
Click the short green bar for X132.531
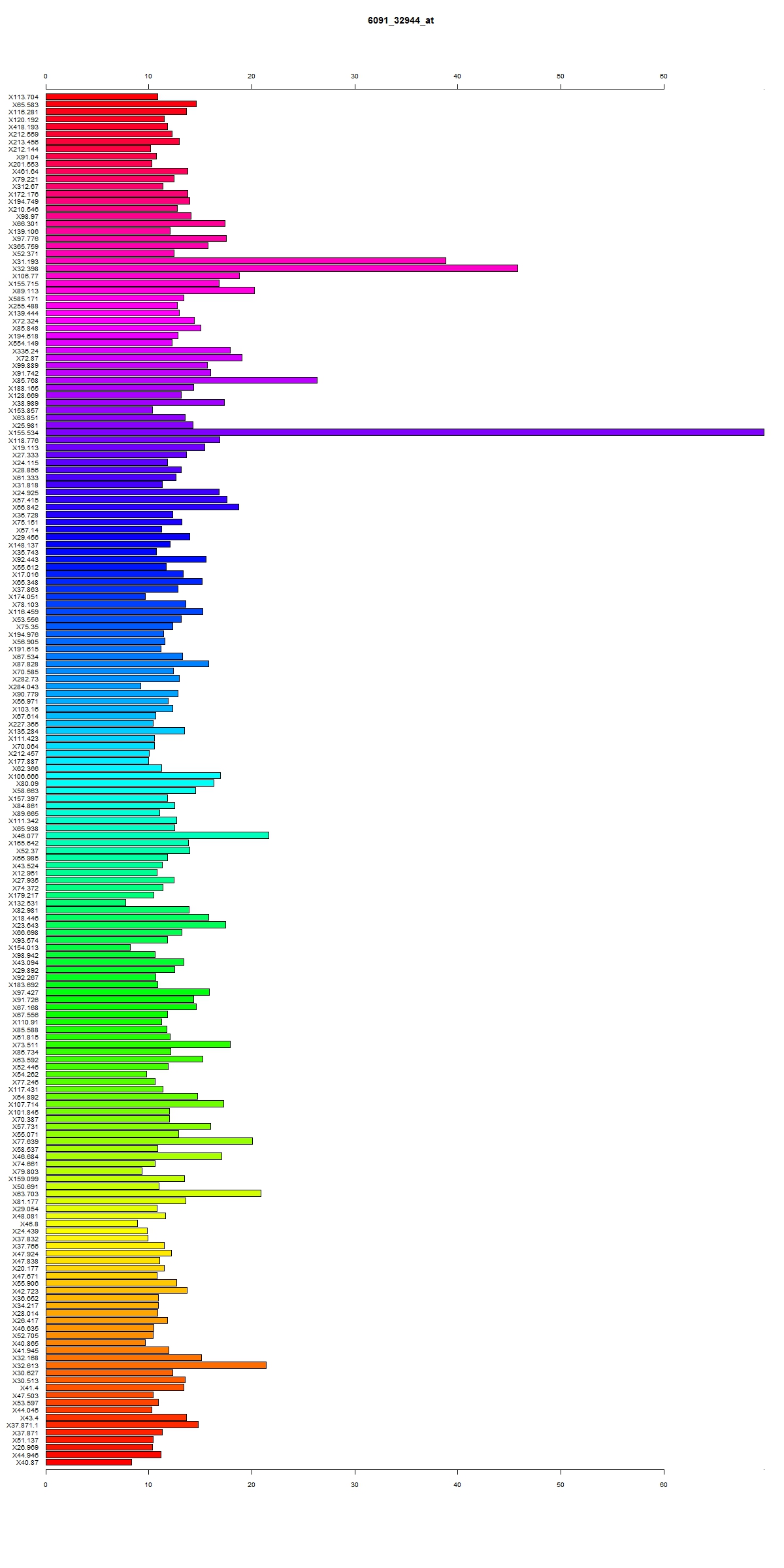point(86,903)
